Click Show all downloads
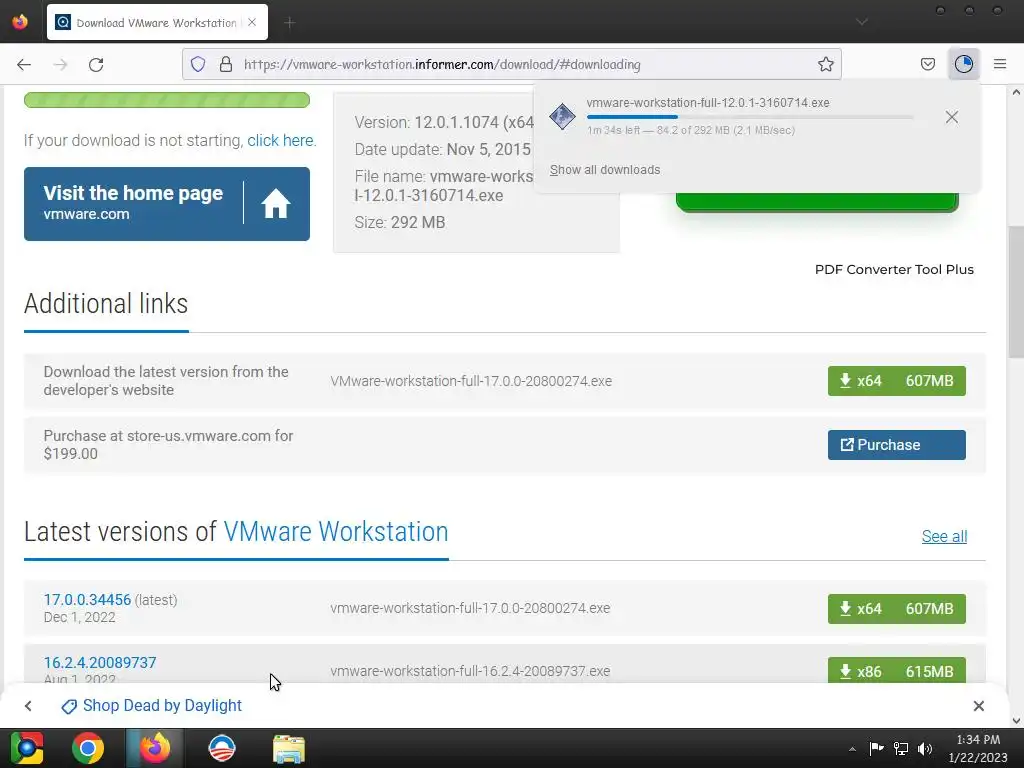Screen dimensions: 1024x768 (x=605, y=170)
